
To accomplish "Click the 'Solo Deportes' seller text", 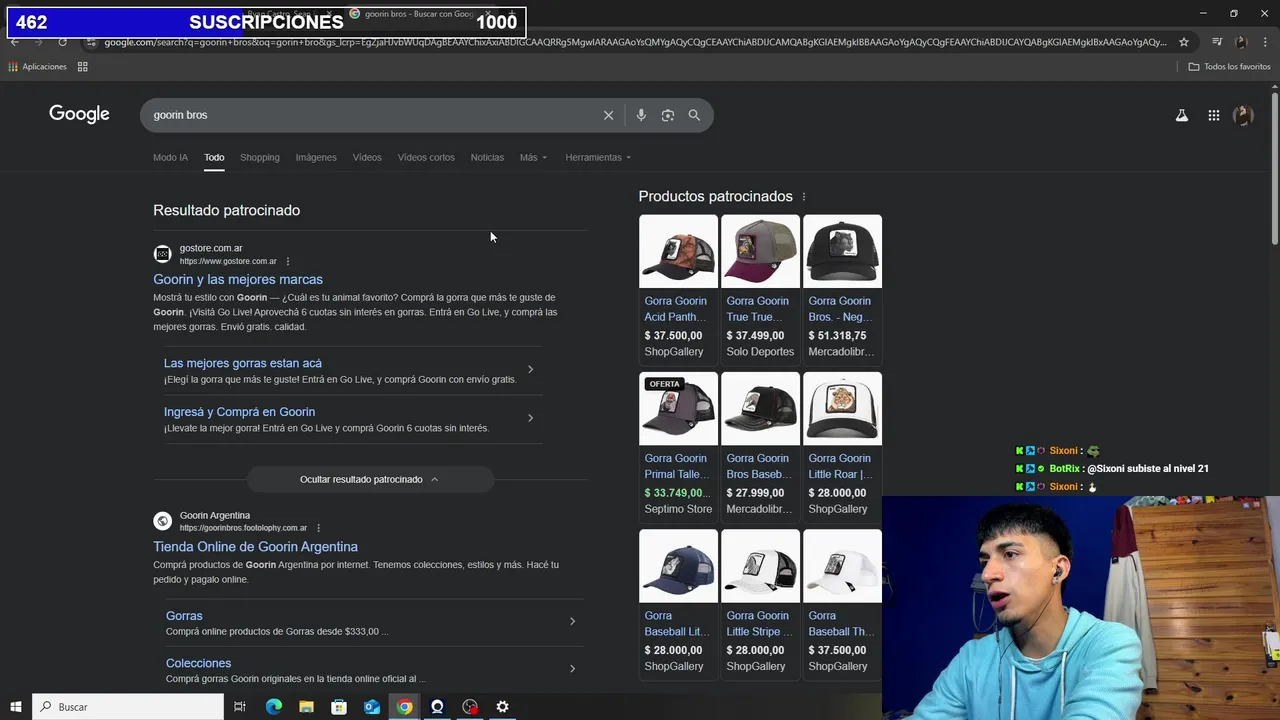I will (760, 352).
